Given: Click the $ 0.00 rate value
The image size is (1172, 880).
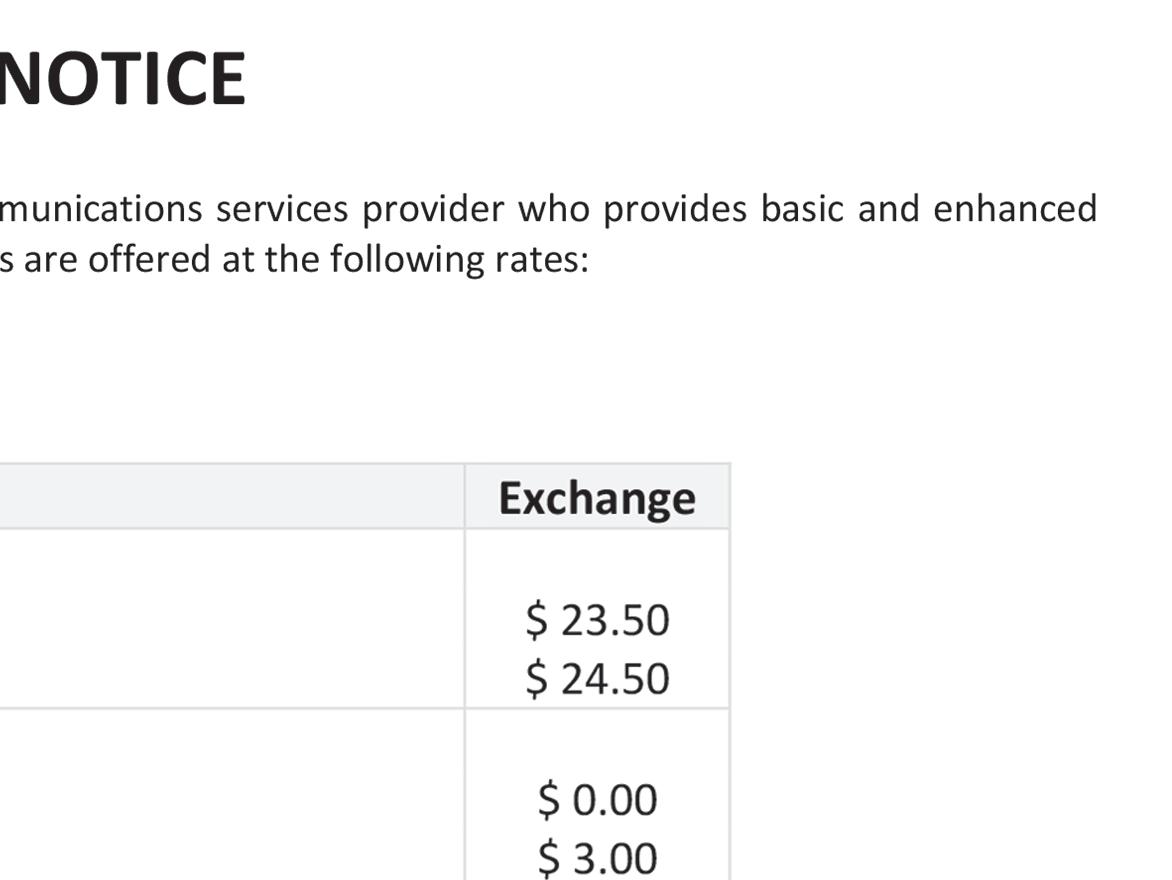Looking at the screenshot, I should pos(597,800).
